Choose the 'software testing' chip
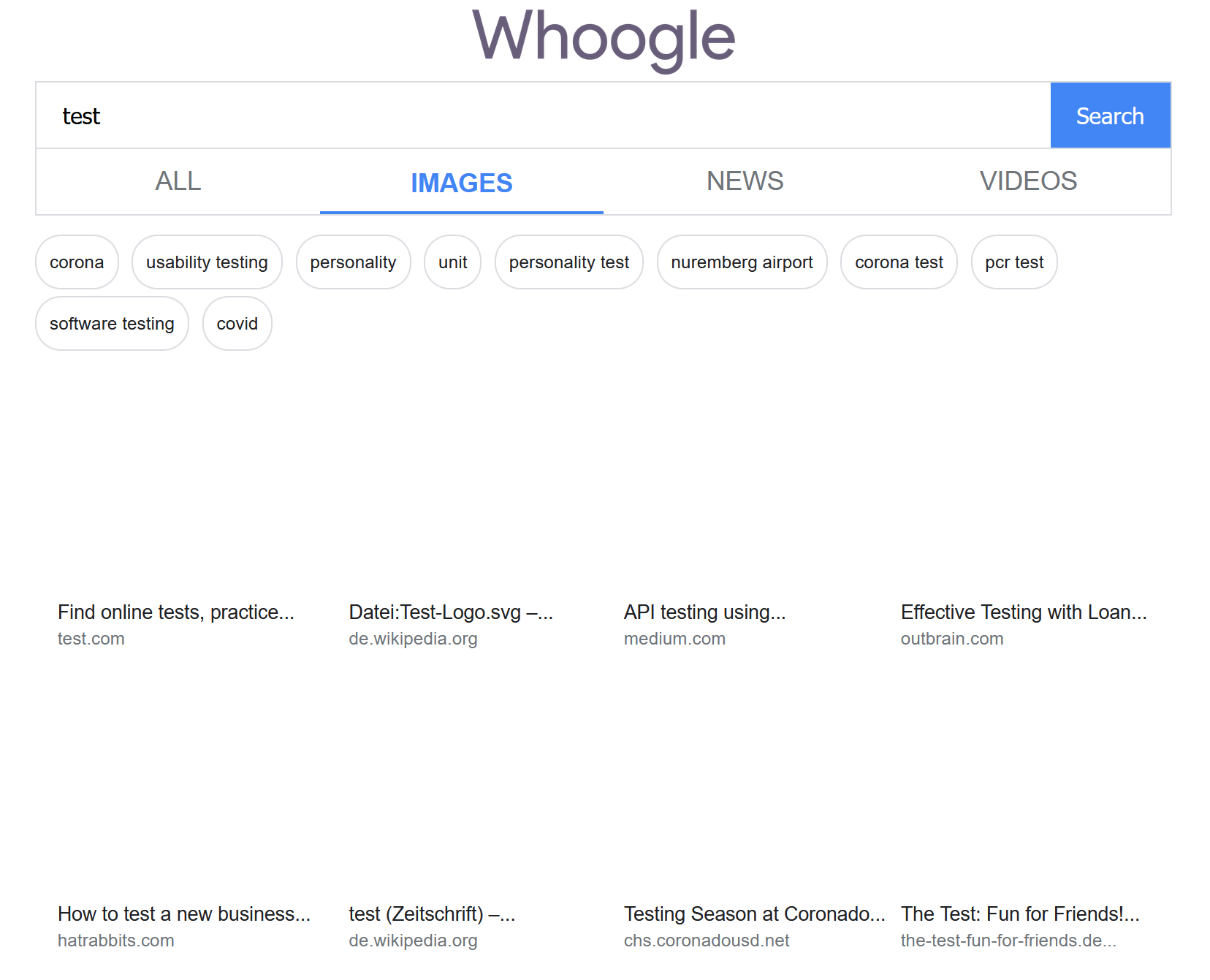 point(112,324)
